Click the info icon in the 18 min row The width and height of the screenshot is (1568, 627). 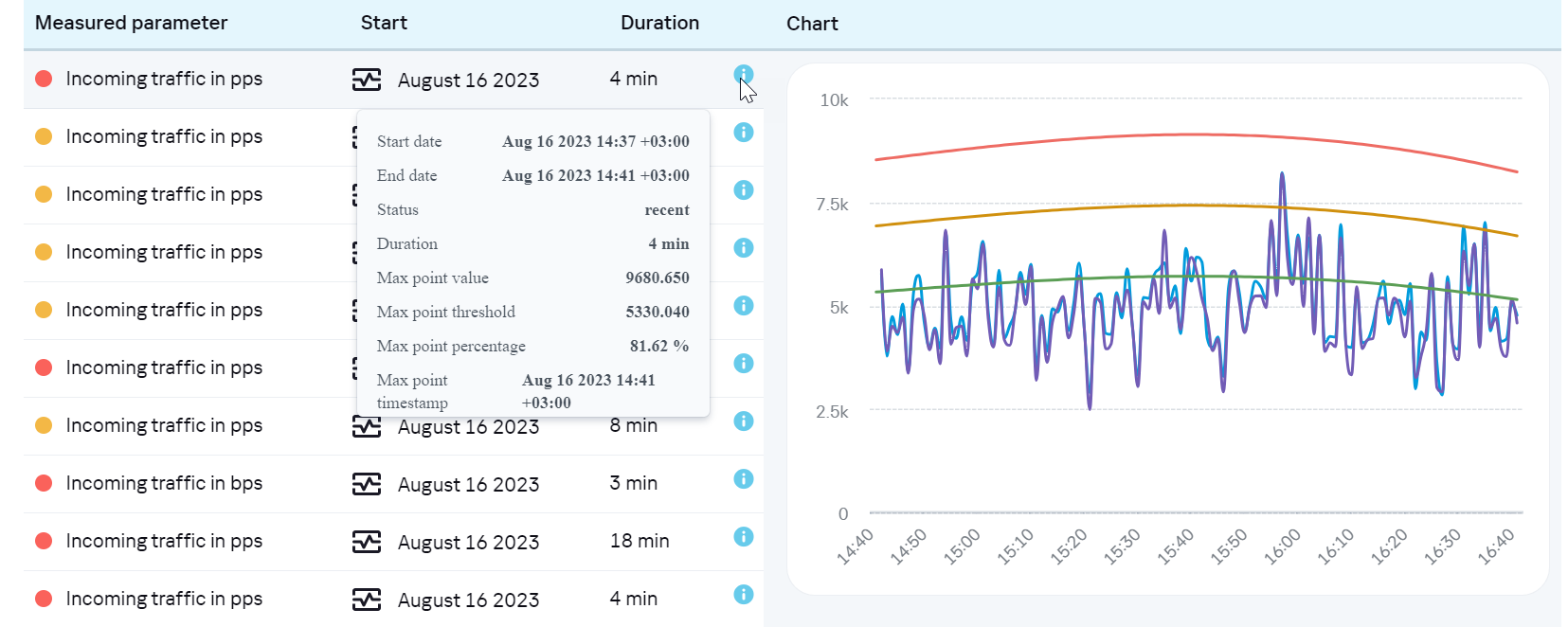point(744,537)
